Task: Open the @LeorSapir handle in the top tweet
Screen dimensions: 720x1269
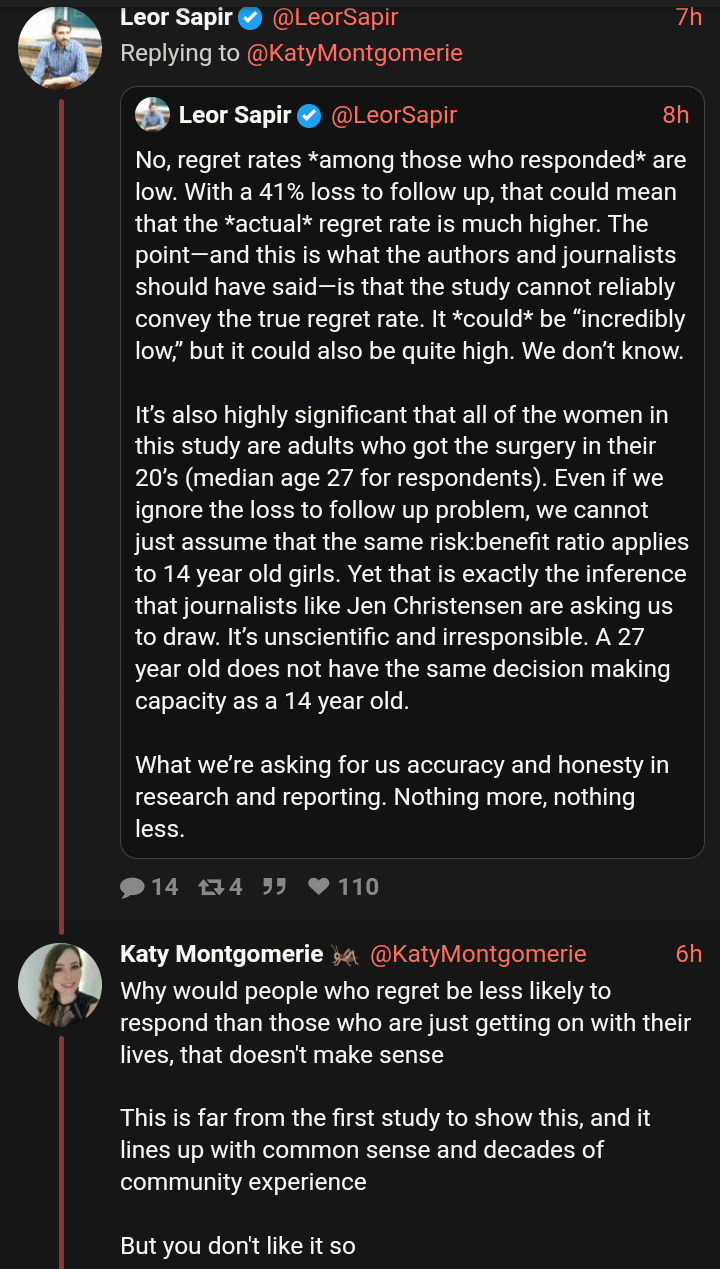Action: (335, 17)
